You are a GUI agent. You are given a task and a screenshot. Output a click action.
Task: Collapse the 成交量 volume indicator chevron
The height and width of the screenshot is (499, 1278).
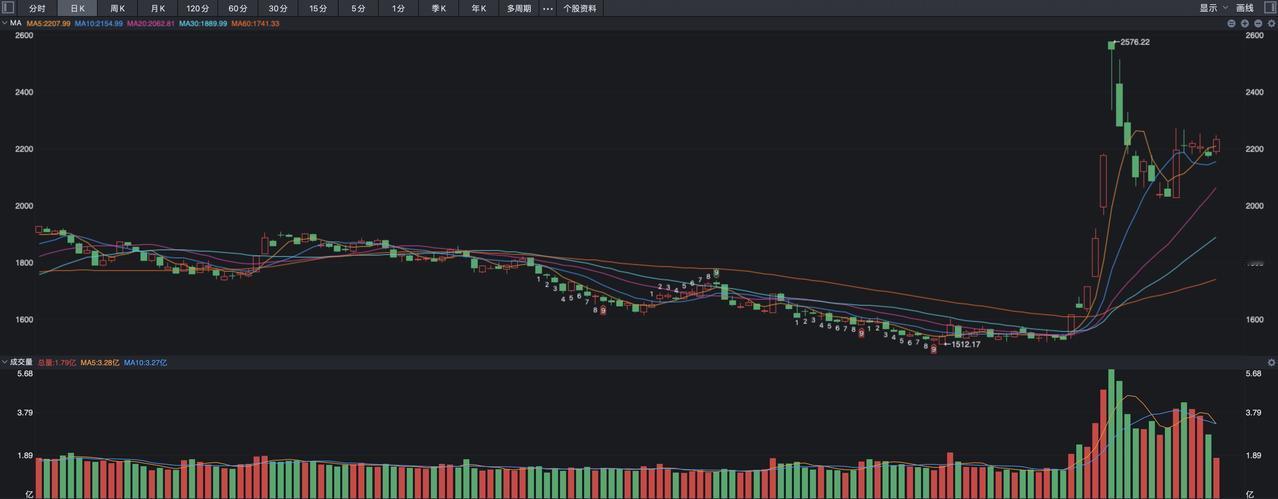click(4, 362)
